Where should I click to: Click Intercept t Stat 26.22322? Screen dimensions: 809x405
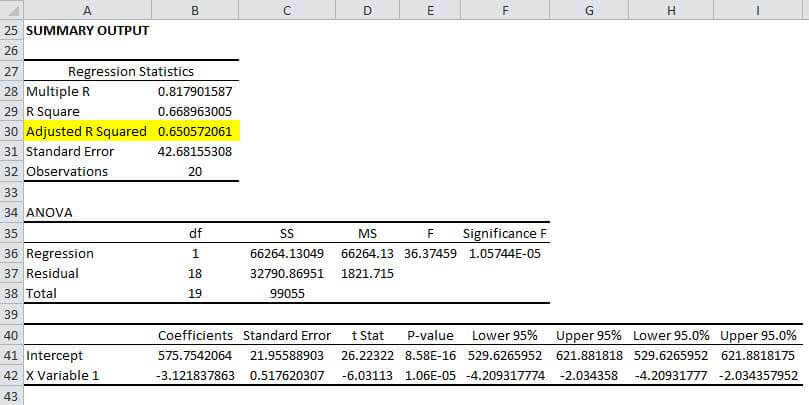click(x=367, y=355)
